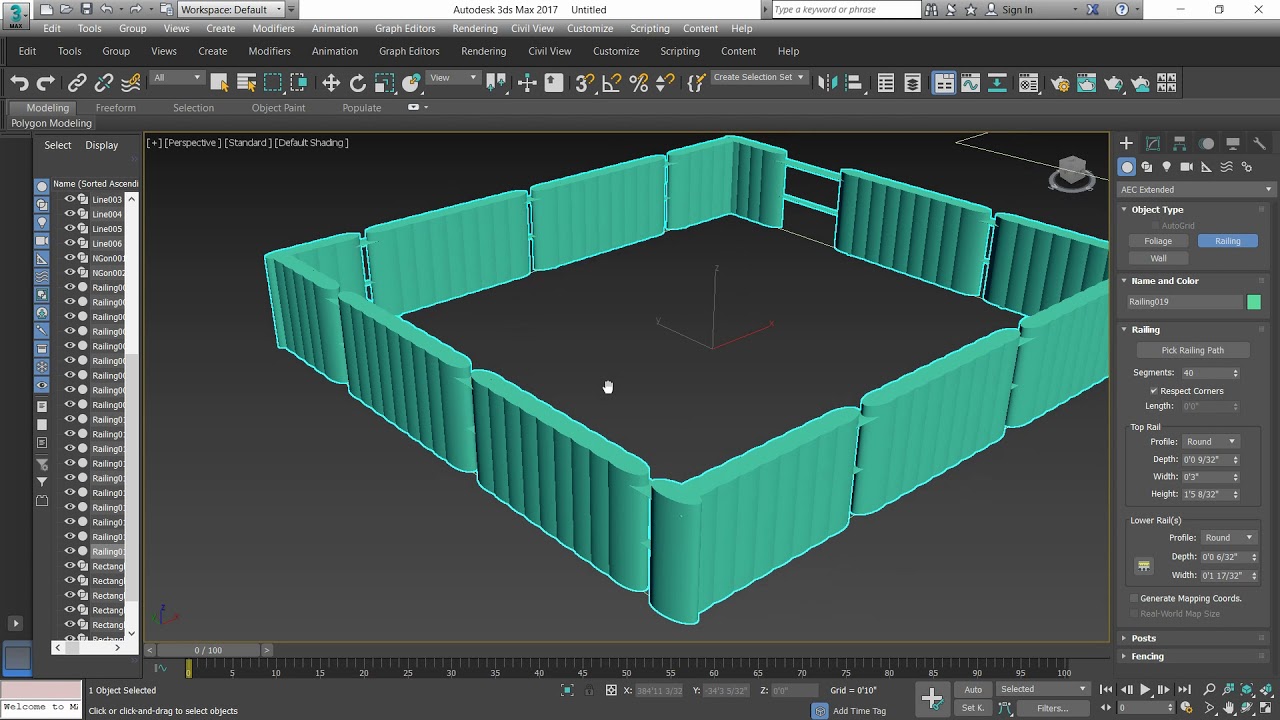Click the Railing019 object name field

tap(1184, 302)
